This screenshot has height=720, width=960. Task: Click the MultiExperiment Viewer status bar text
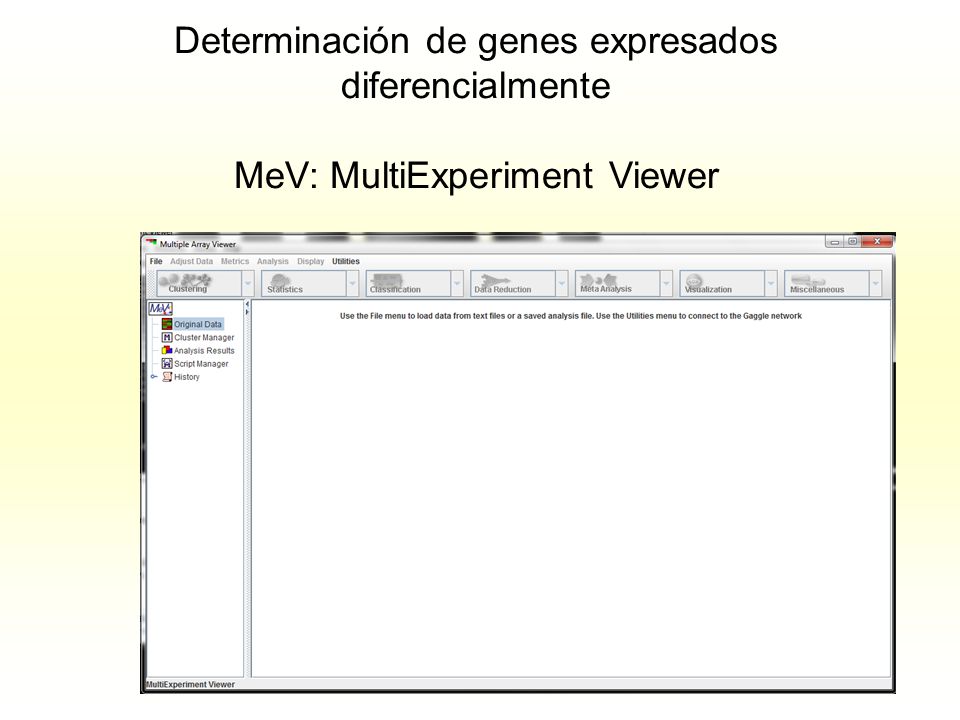(190, 684)
